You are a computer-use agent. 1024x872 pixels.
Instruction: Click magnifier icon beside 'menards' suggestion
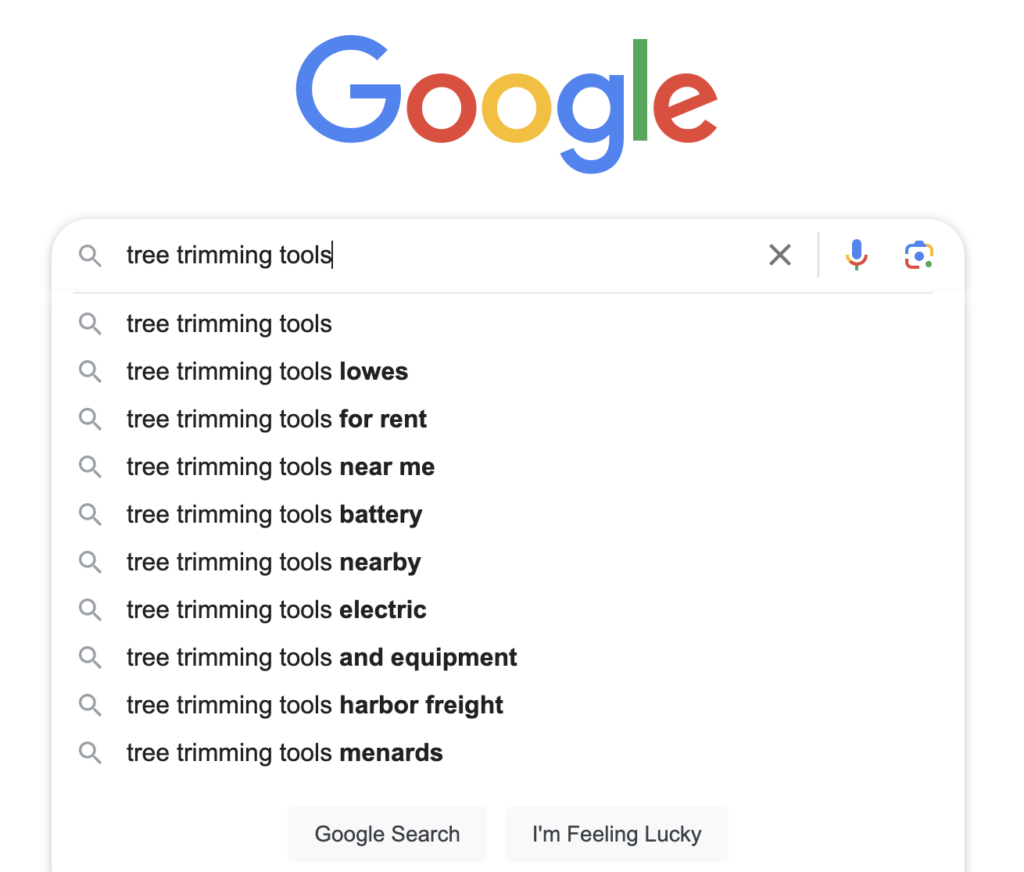90,753
